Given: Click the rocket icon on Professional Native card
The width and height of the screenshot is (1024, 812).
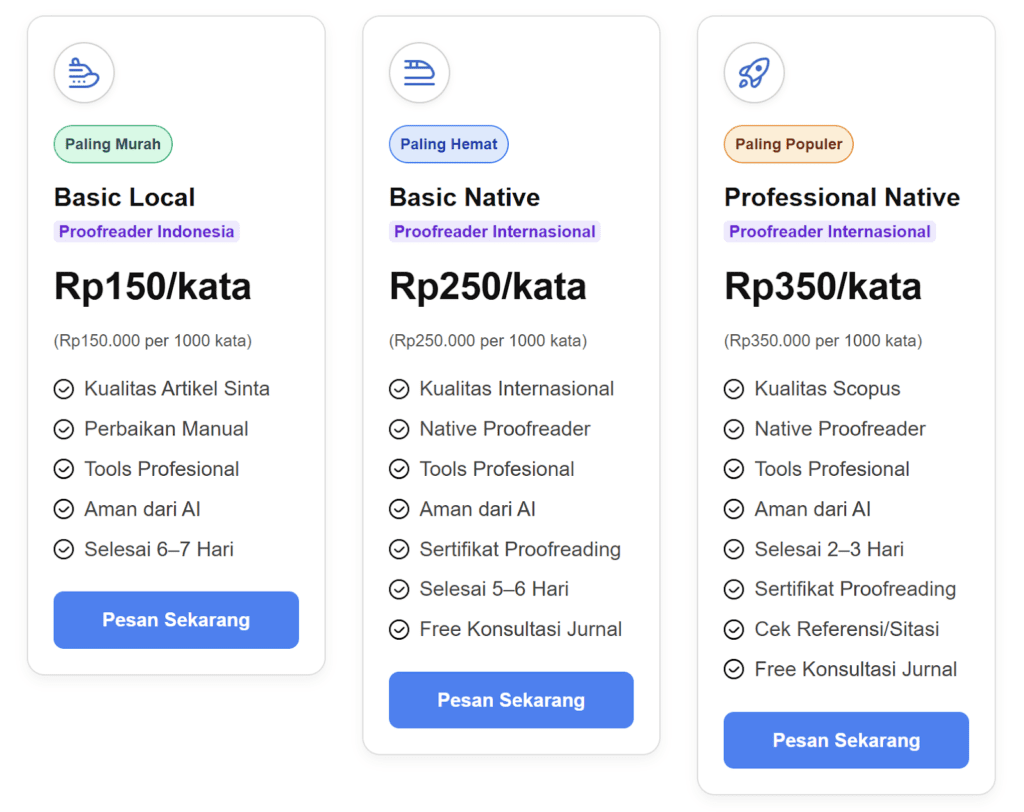Looking at the screenshot, I should (754, 73).
